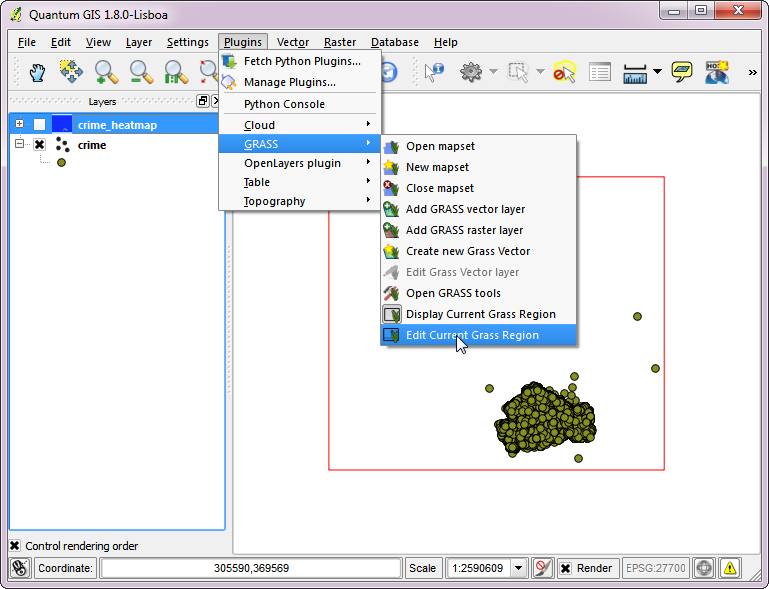Open the action gear dropdown arrow

[493, 72]
